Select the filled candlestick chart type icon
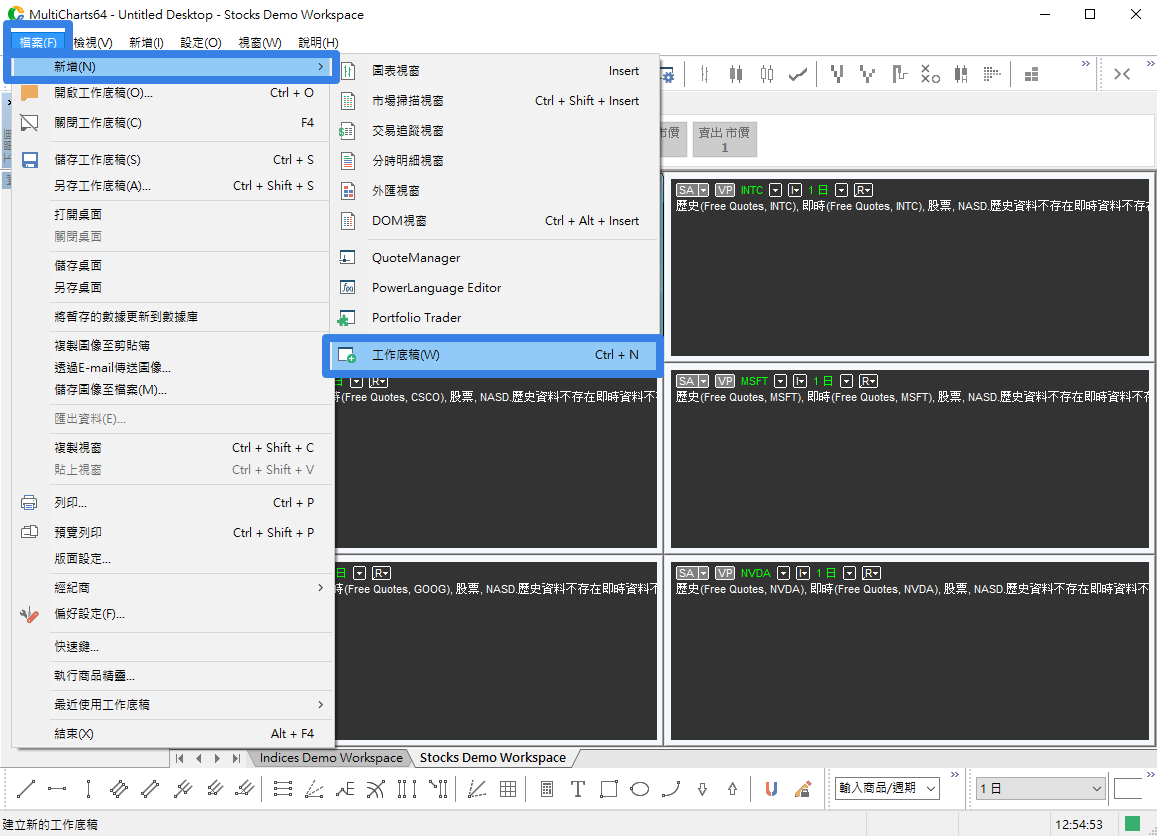 736,74
